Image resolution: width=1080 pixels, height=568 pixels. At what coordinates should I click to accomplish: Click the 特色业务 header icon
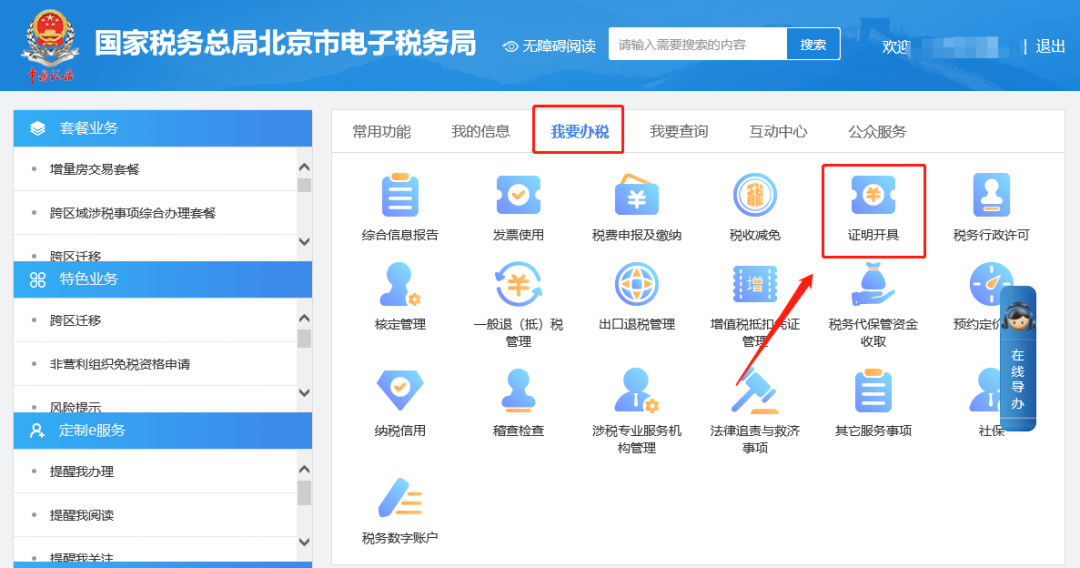coord(38,280)
